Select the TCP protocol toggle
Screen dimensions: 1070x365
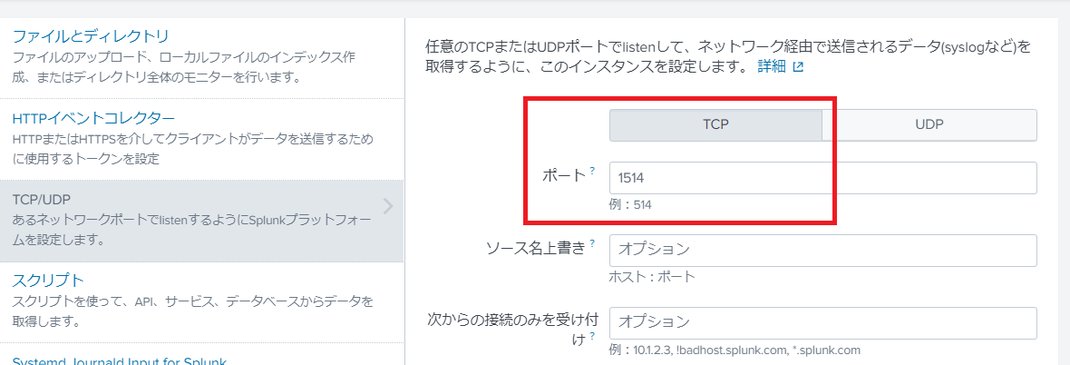coord(716,125)
